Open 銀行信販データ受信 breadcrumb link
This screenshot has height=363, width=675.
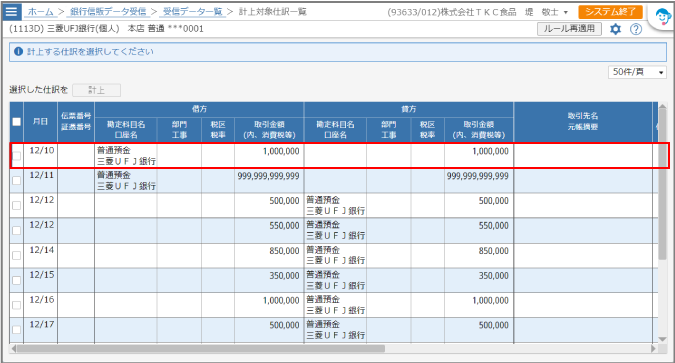point(108,12)
